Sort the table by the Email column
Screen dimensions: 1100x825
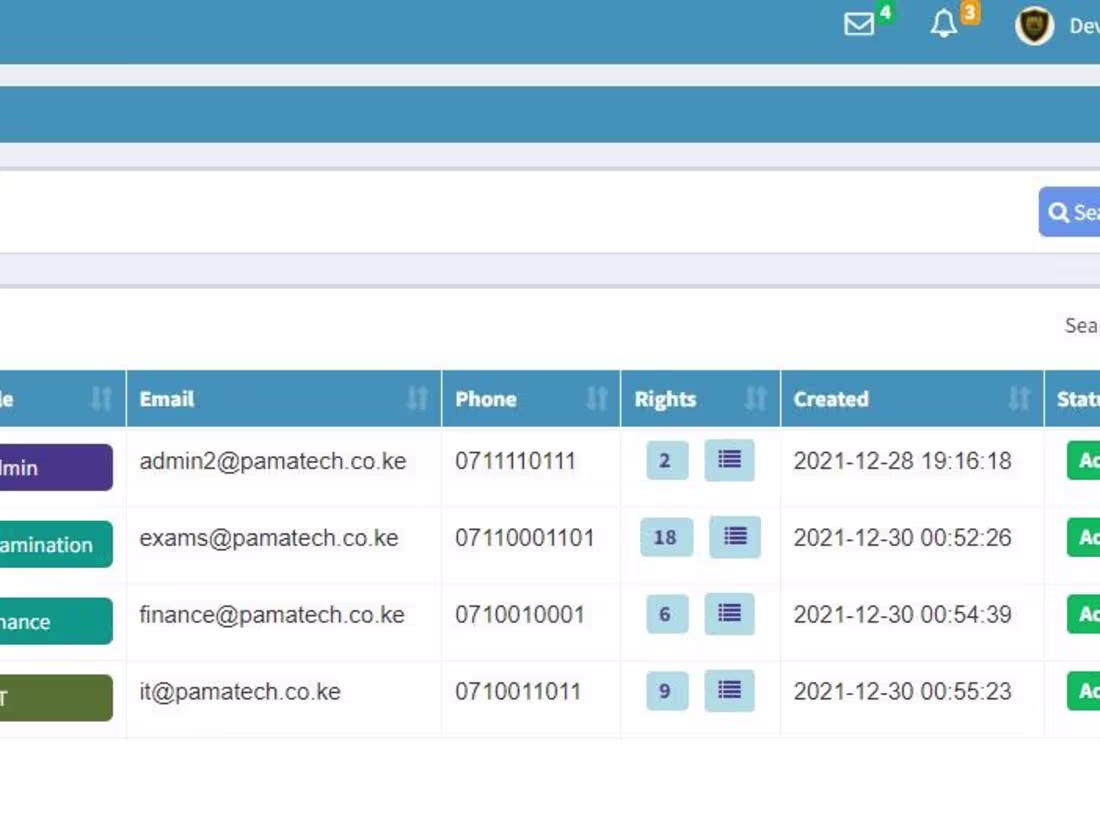pos(419,397)
